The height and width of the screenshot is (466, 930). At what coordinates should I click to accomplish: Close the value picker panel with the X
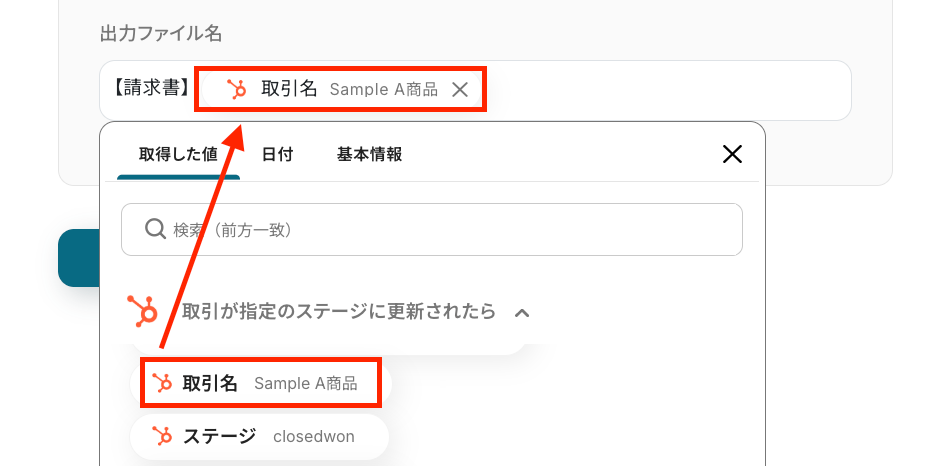click(x=732, y=154)
